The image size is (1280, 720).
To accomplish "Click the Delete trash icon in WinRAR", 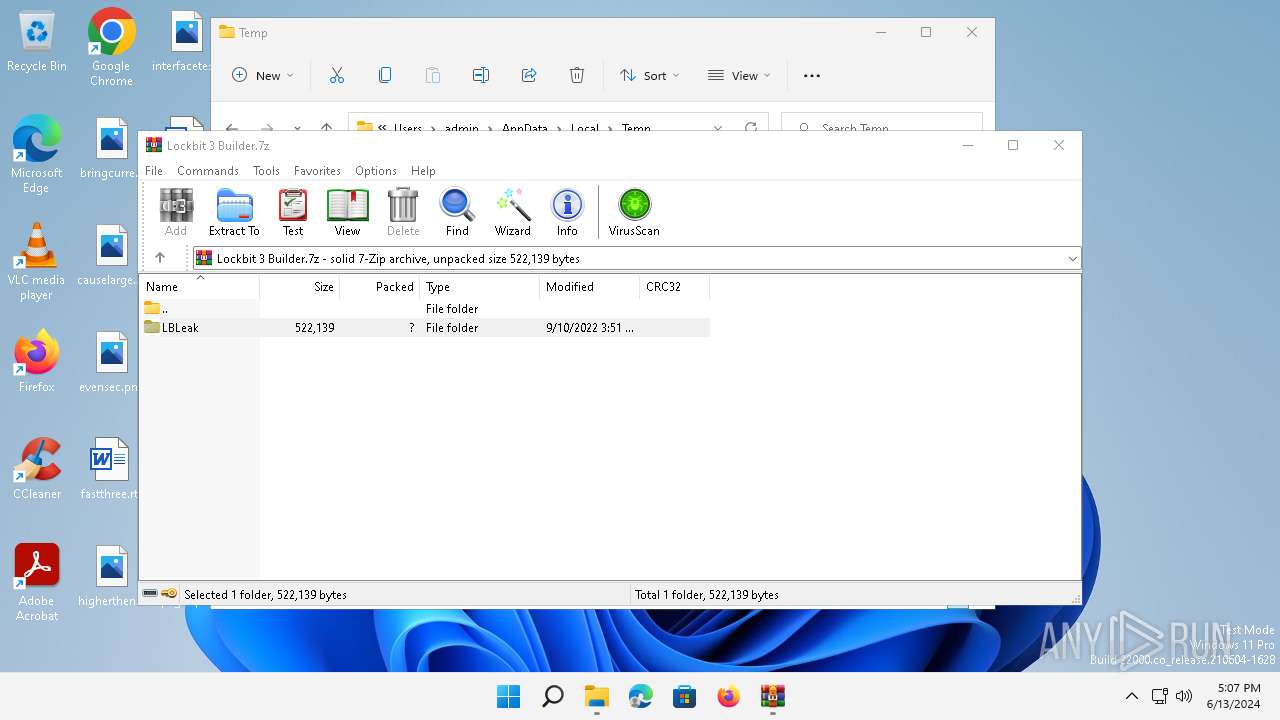I will click(403, 212).
